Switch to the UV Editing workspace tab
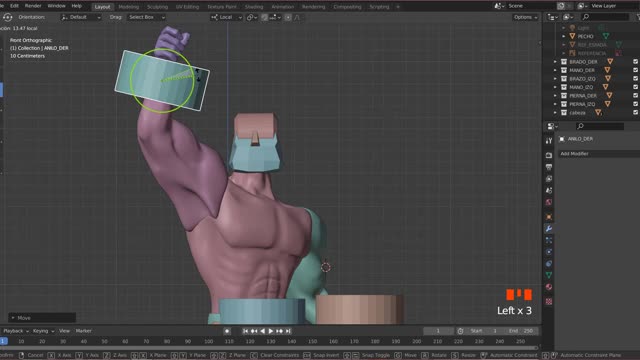Screen dimensions: 640x360 [x=187, y=7]
